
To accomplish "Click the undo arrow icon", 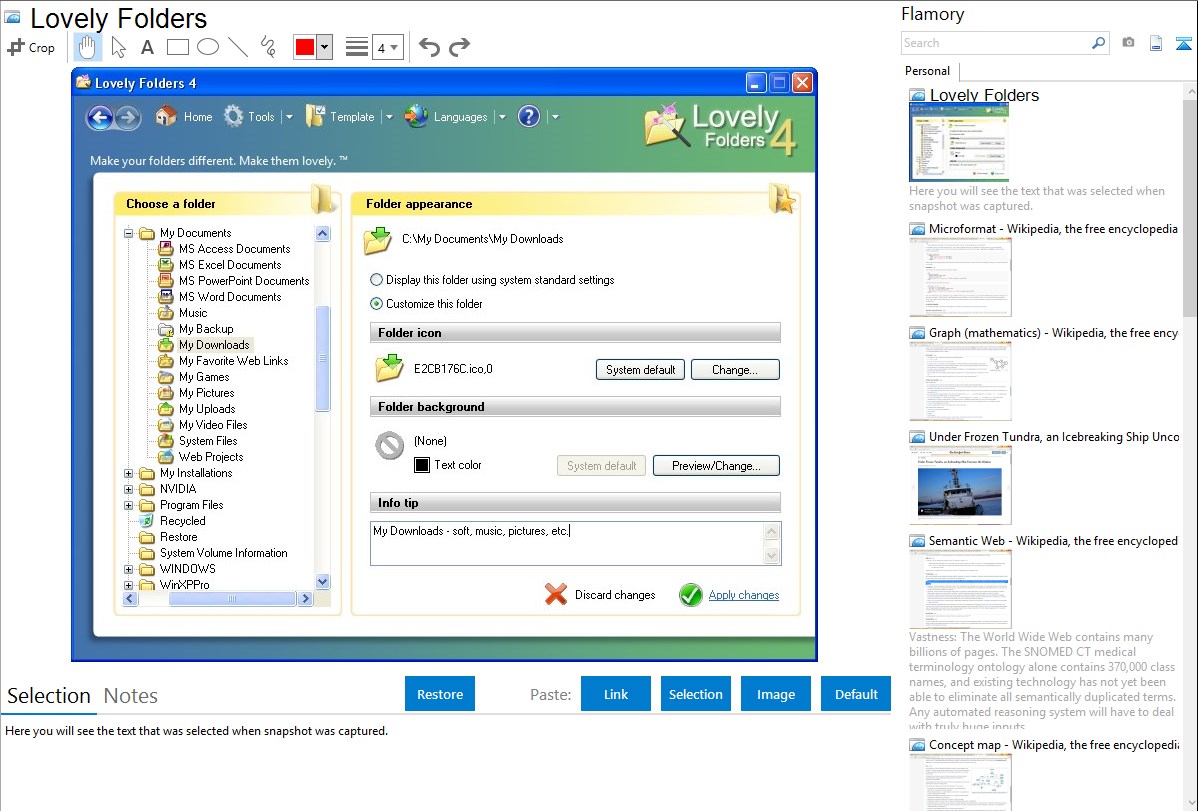I will [429, 47].
